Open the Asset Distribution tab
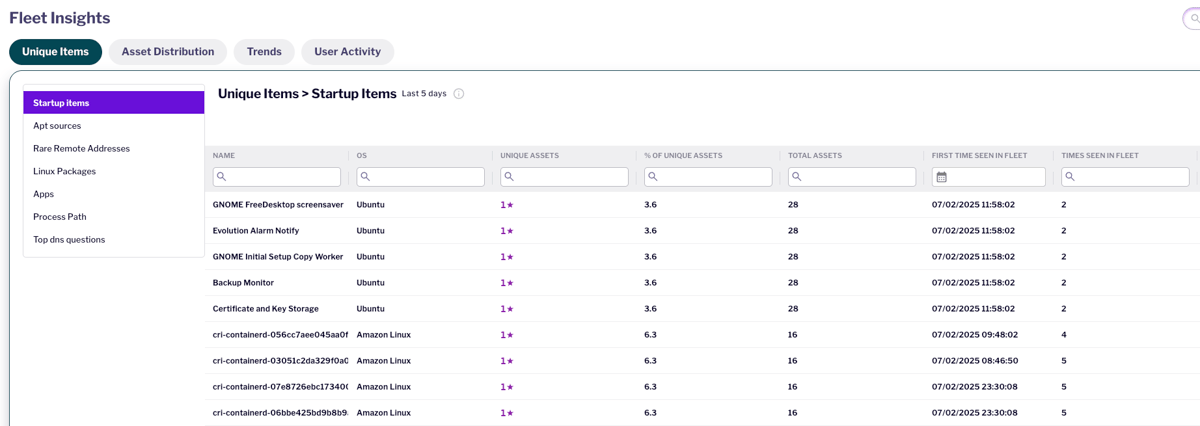The width and height of the screenshot is (1200, 426). point(168,52)
